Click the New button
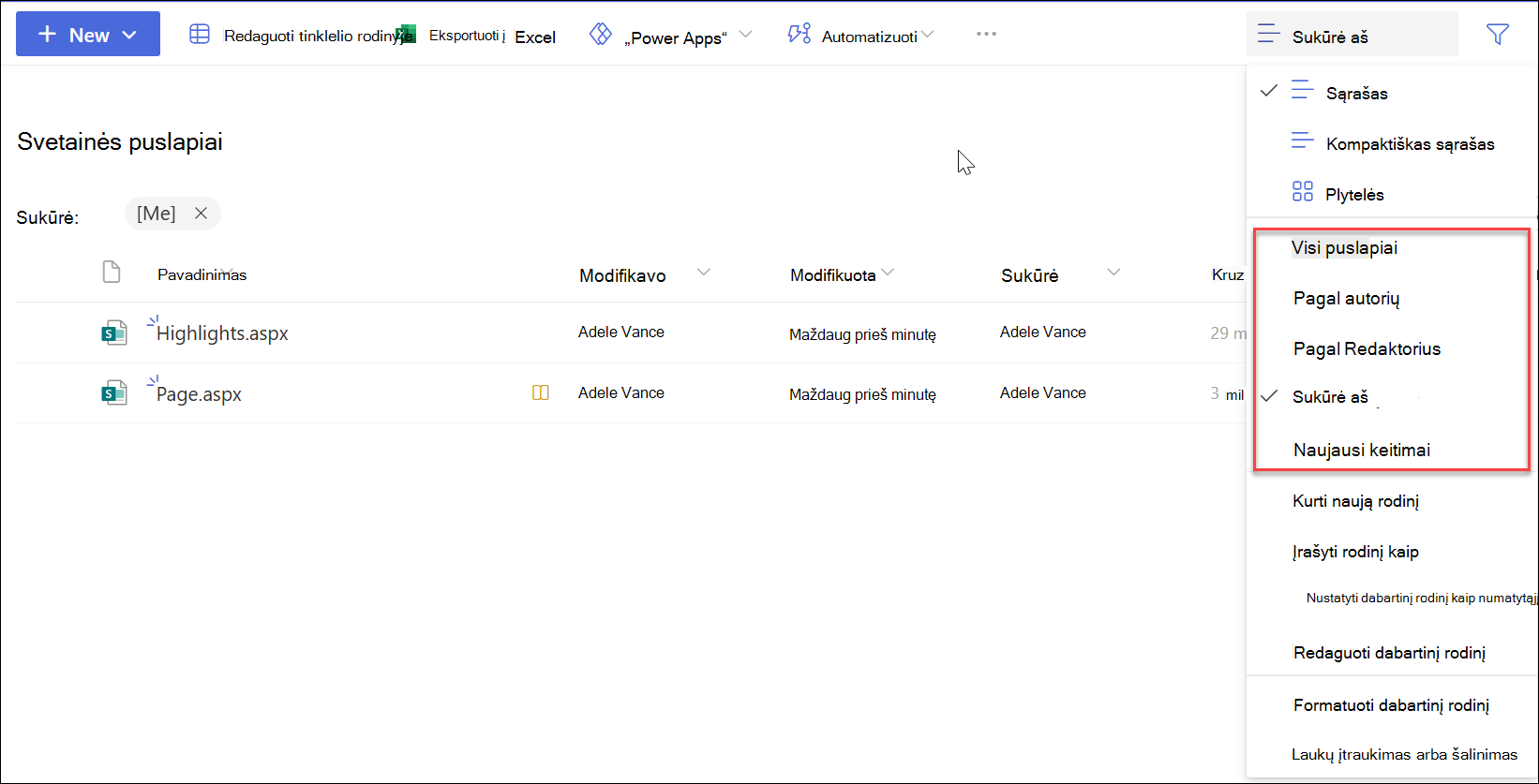 [x=88, y=35]
